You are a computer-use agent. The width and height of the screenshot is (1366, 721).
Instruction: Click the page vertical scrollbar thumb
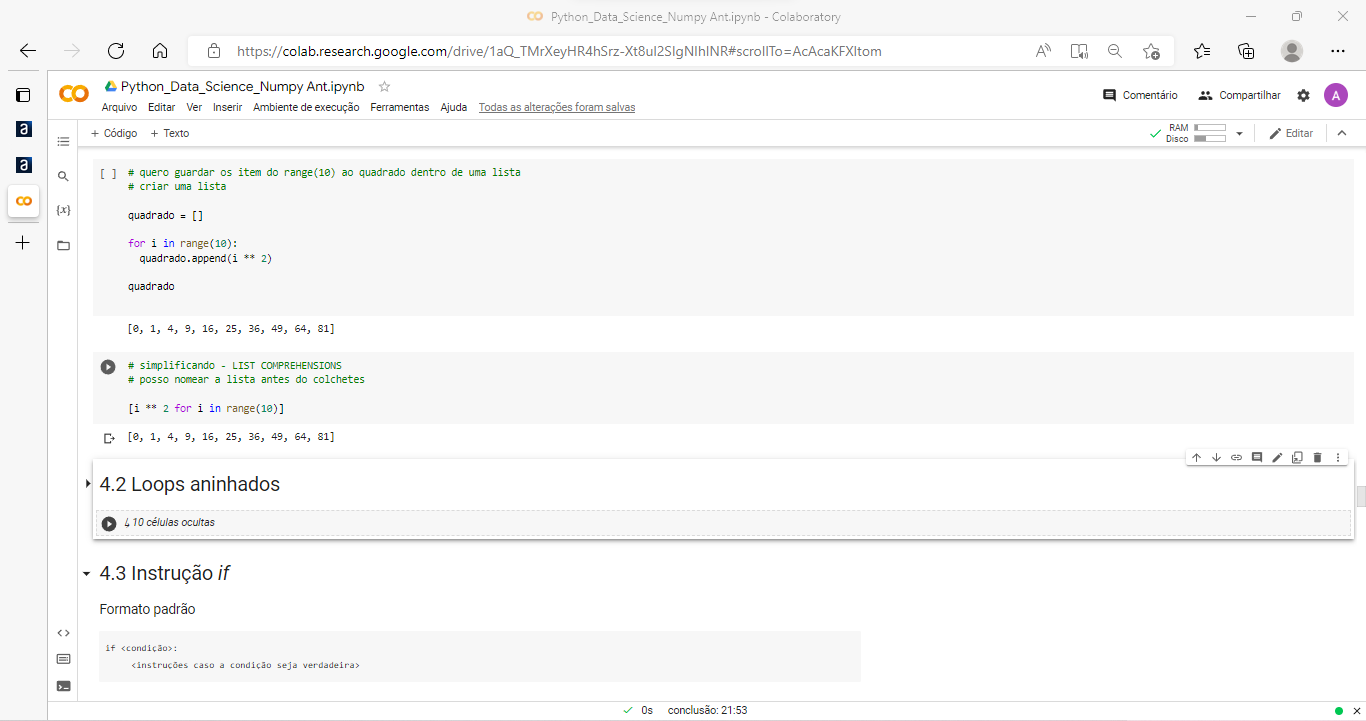(x=1361, y=497)
